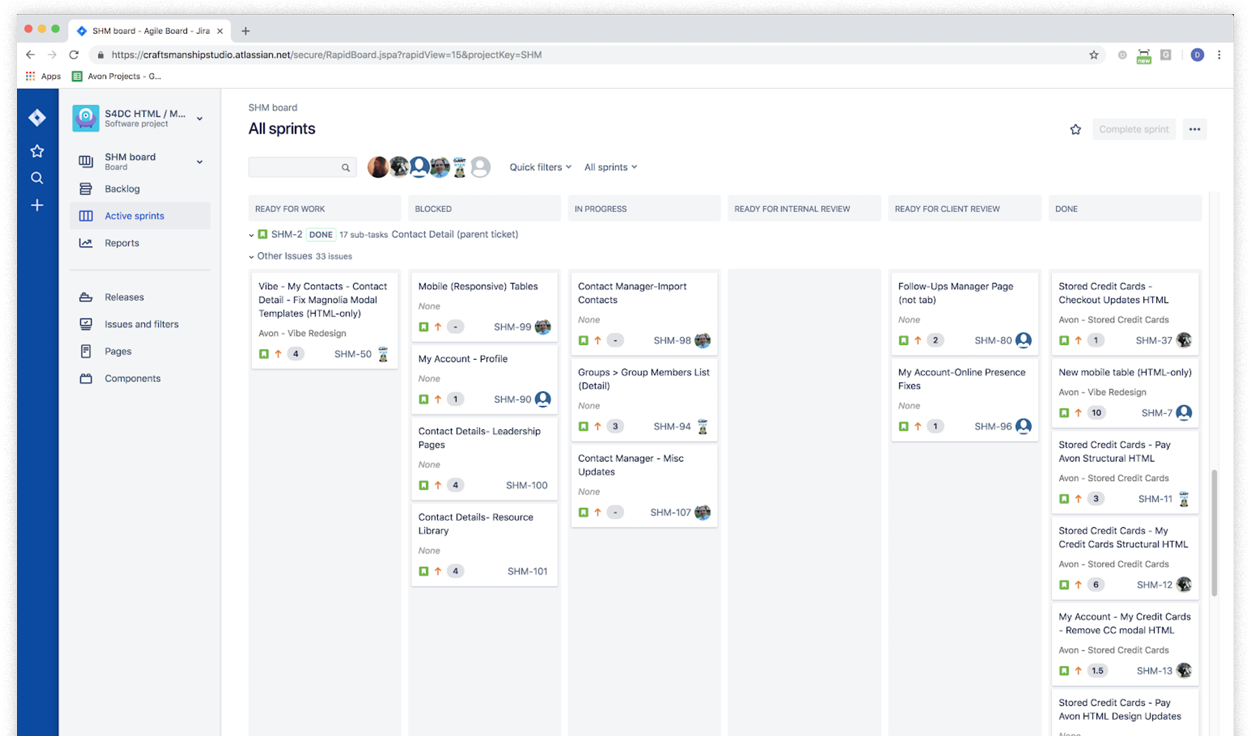Click the browser address bar URL

point(327,55)
